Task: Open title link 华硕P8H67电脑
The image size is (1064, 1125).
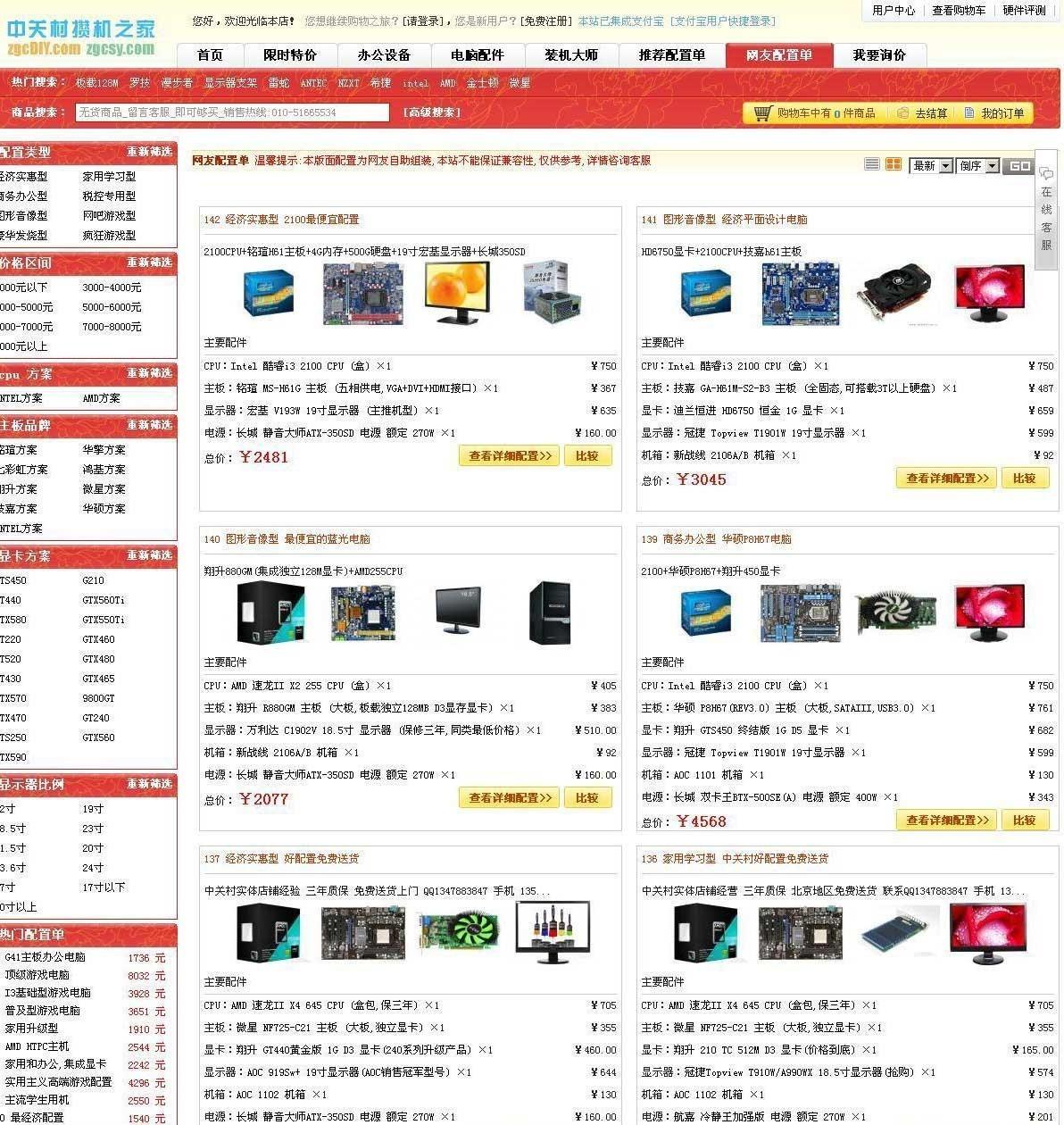Action: [x=757, y=539]
